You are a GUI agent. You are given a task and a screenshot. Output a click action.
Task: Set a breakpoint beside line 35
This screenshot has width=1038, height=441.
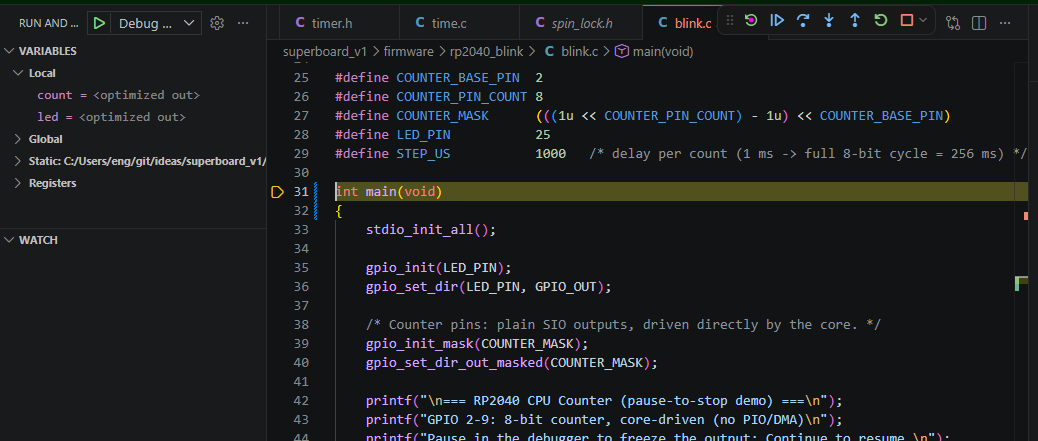pyautogui.click(x=277, y=268)
